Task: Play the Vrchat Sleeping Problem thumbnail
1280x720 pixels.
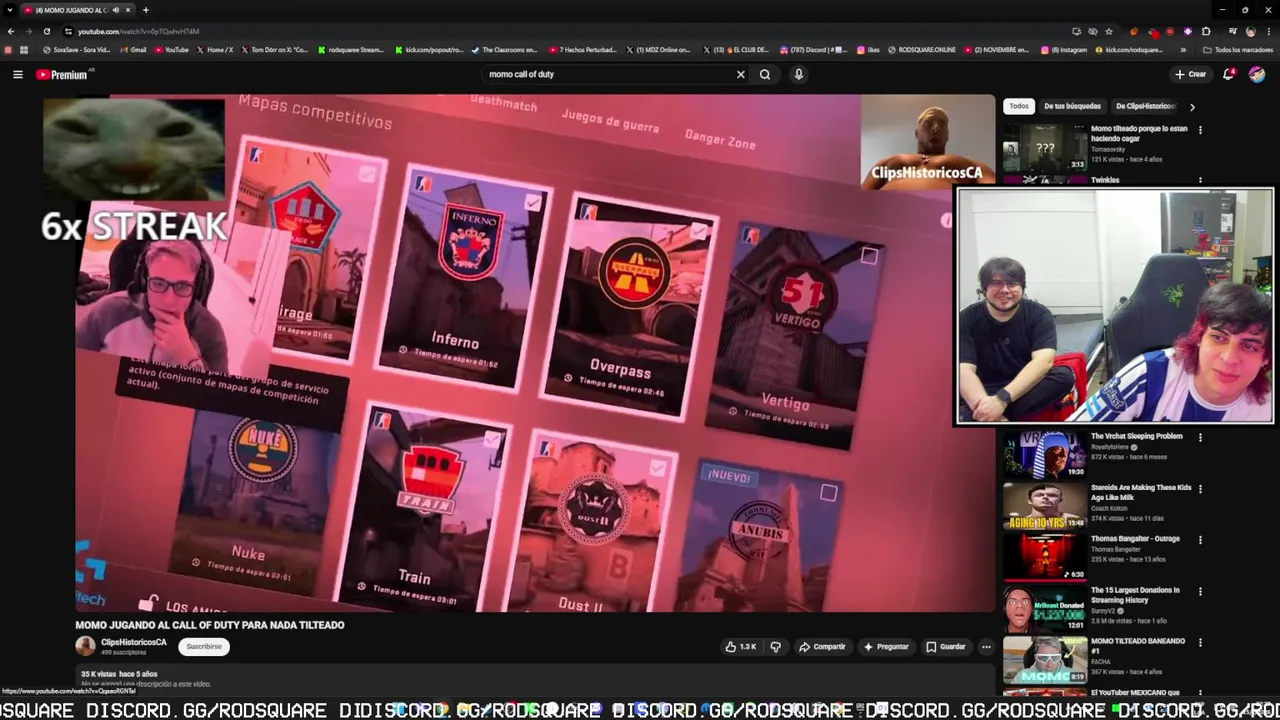Action: pyautogui.click(x=1045, y=454)
